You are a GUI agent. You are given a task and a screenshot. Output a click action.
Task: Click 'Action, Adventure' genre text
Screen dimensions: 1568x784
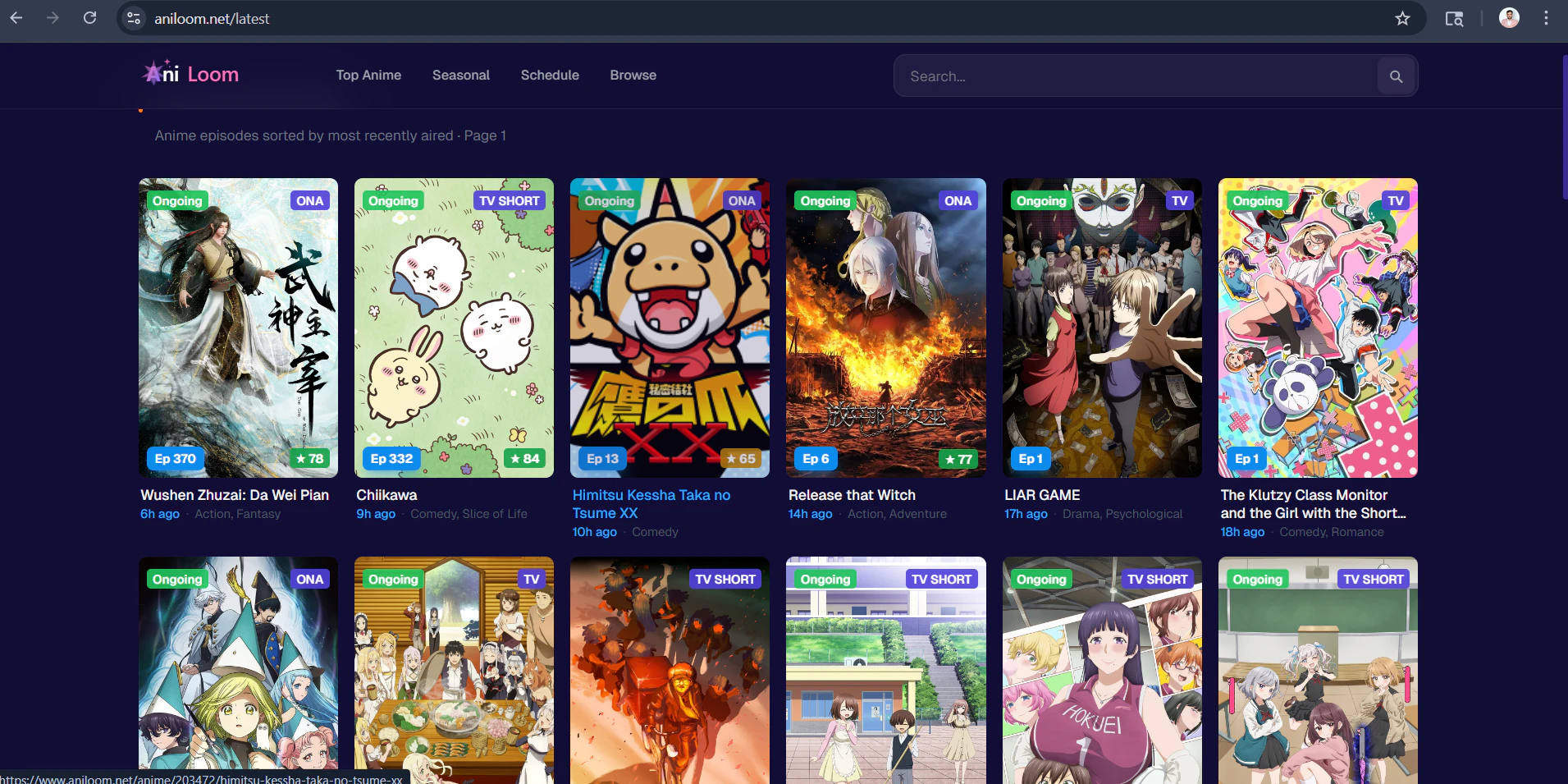(897, 514)
